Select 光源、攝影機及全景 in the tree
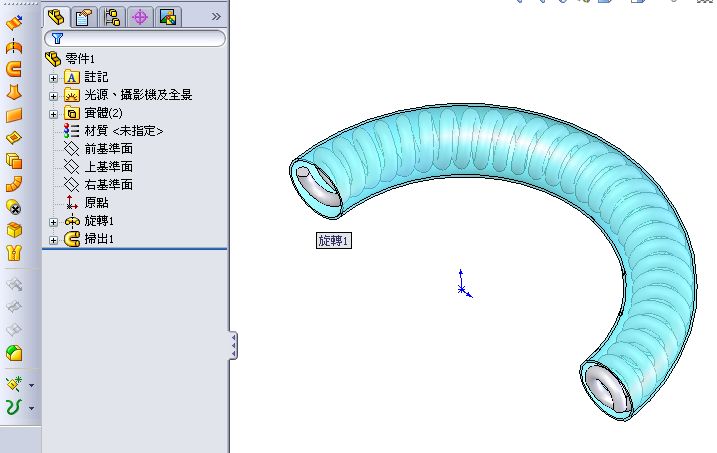The width and height of the screenshot is (717, 453). [x=139, y=95]
